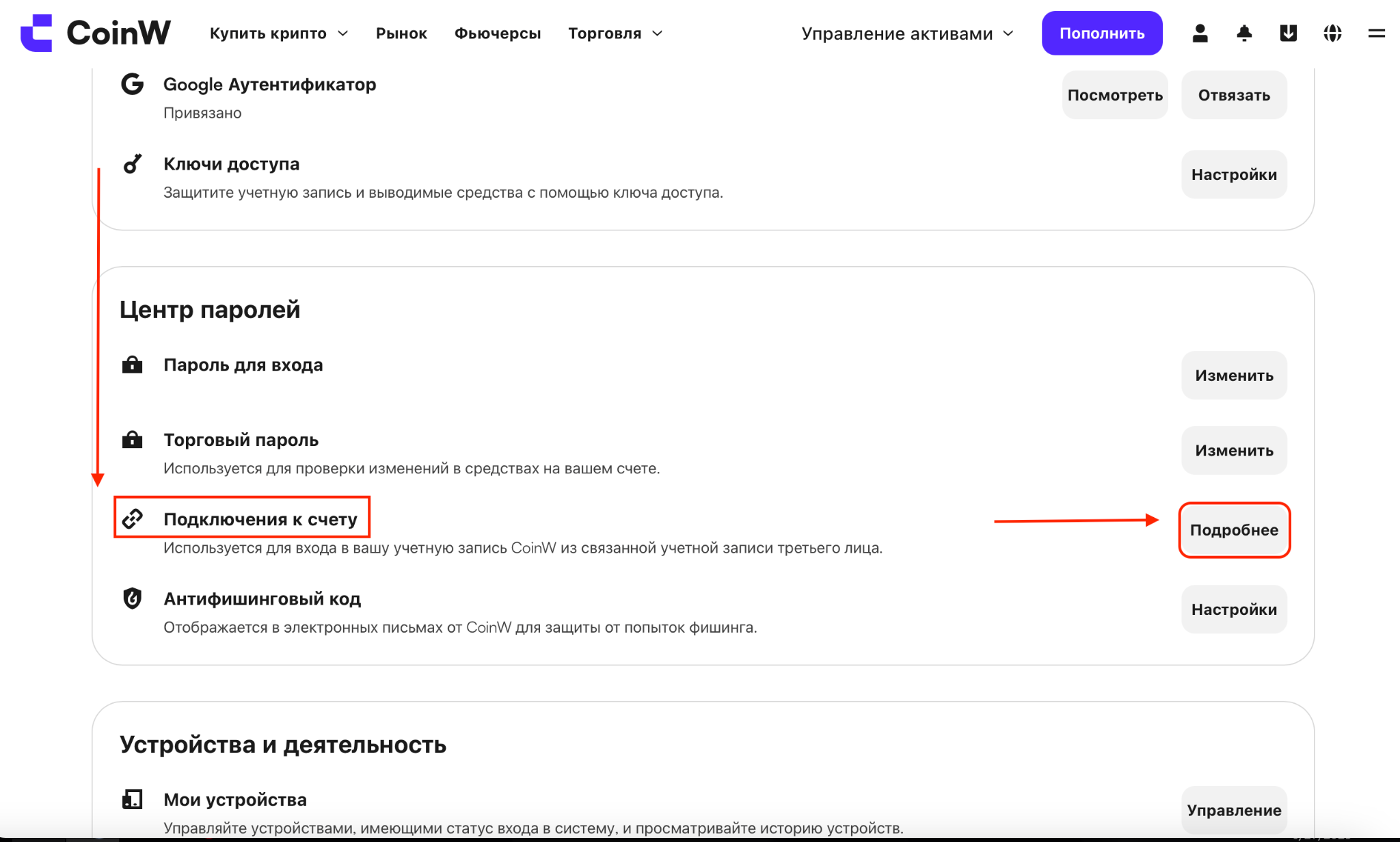Click Подробнее for account connections
Screen dimensions: 1400x842
[x=1234, y=530]
